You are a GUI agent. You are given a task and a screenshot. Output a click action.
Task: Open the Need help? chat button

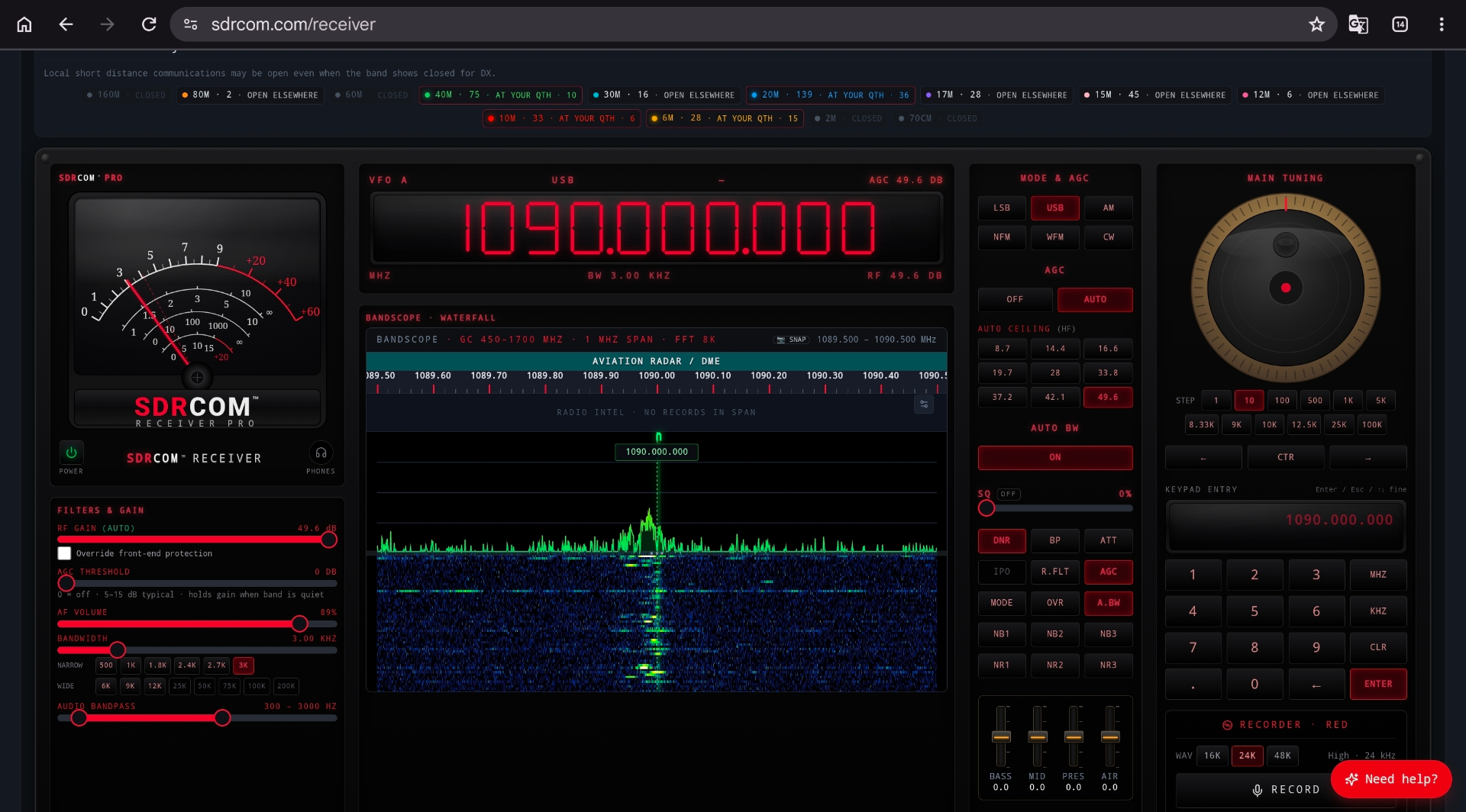click(1391, 779)
